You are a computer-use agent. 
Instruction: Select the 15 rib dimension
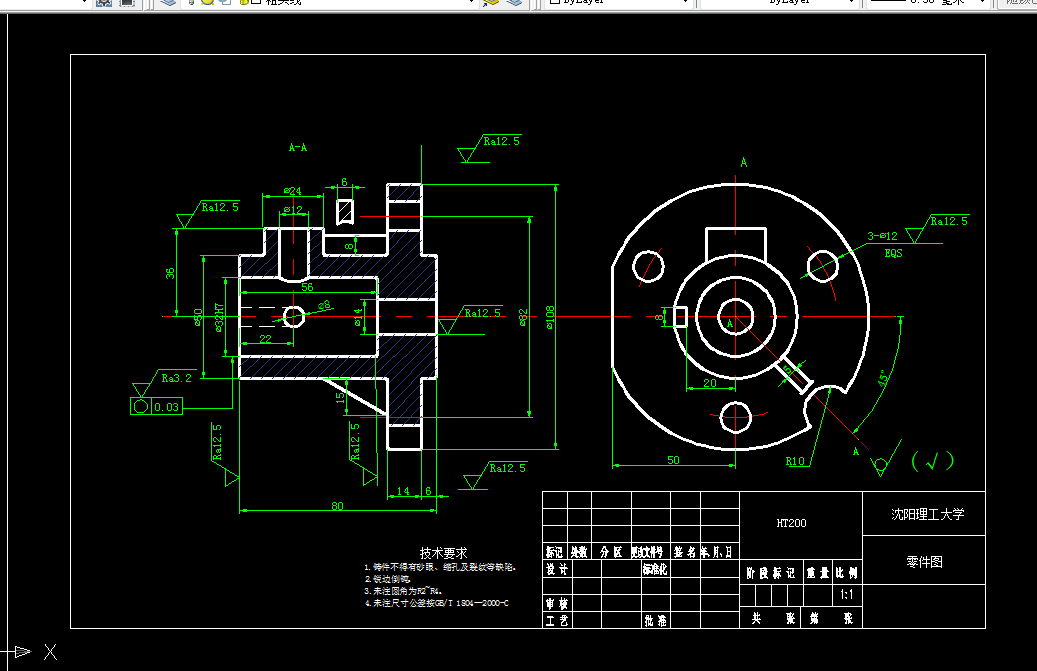(340, 397)
